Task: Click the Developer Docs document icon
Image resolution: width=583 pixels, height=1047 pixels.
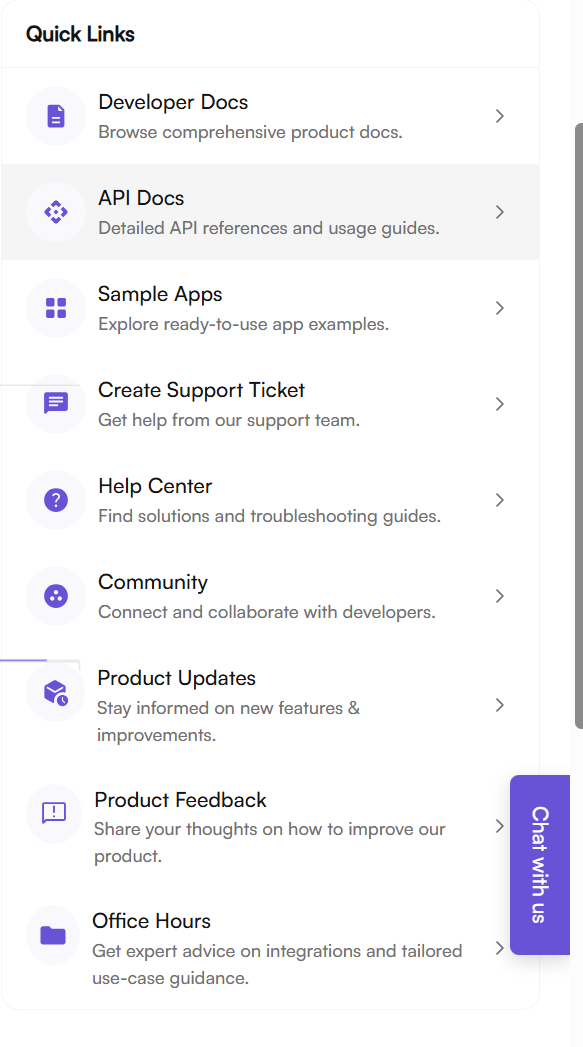Action: (x=56, y=116)
